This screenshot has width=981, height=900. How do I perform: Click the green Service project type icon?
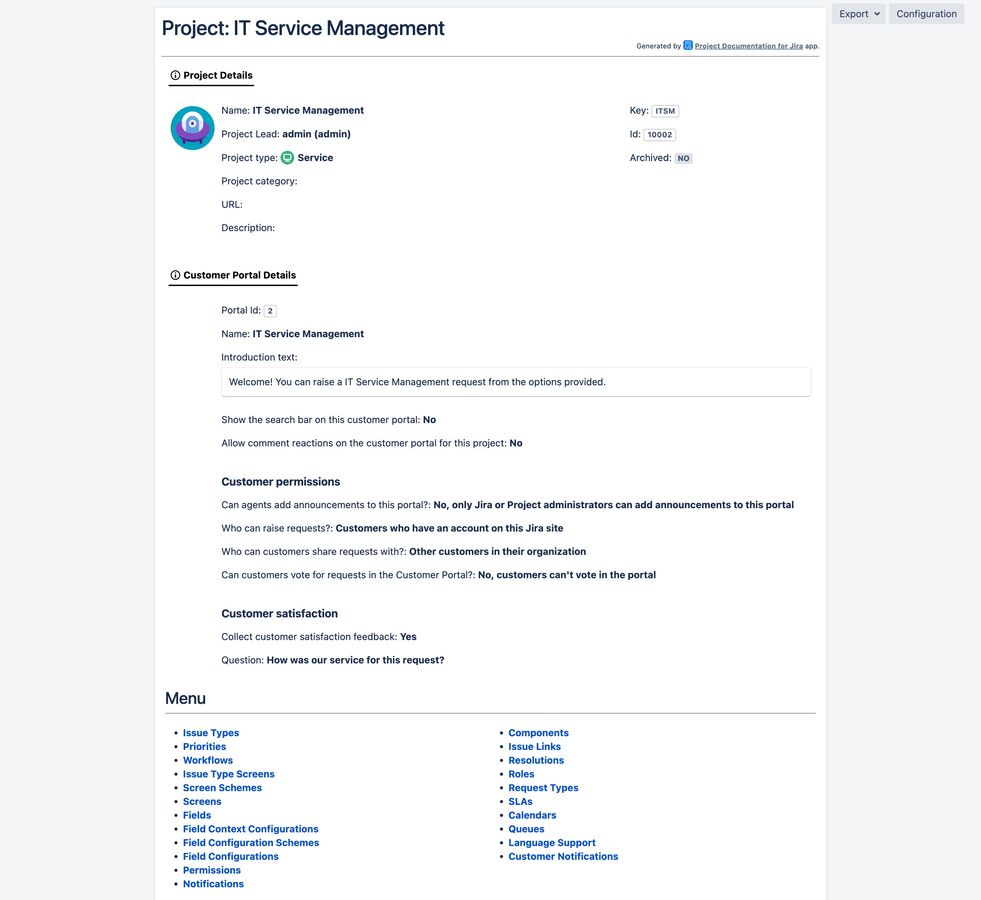tap(287, 158)
